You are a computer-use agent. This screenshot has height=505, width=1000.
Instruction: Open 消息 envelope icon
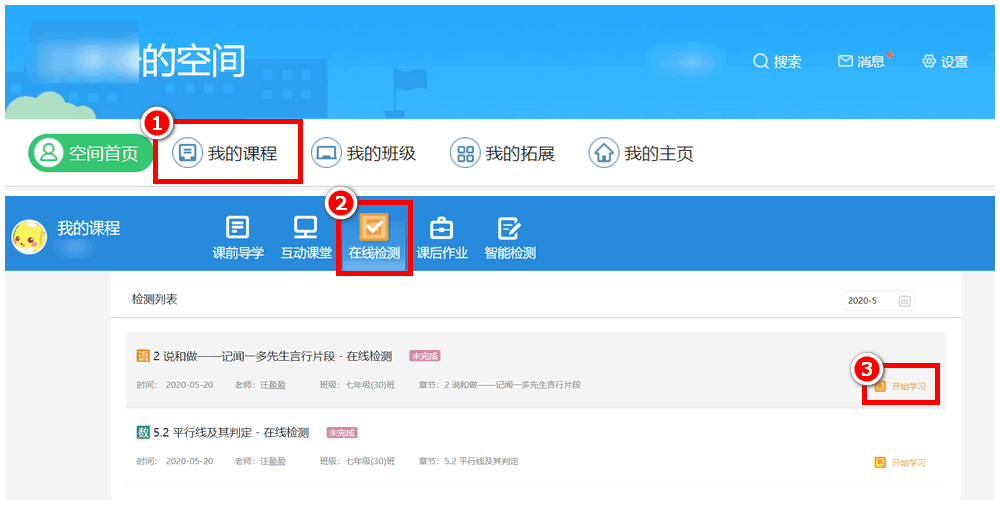(x=845, y=61)
